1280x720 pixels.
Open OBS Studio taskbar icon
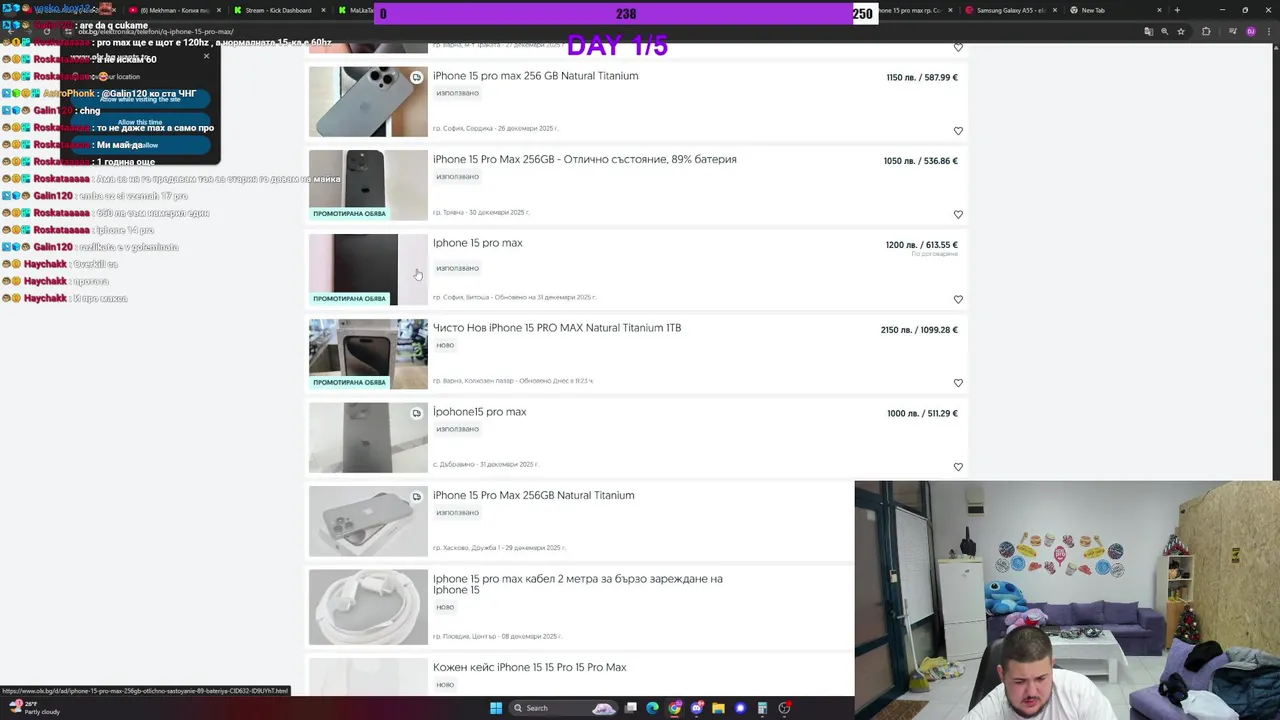785,708
